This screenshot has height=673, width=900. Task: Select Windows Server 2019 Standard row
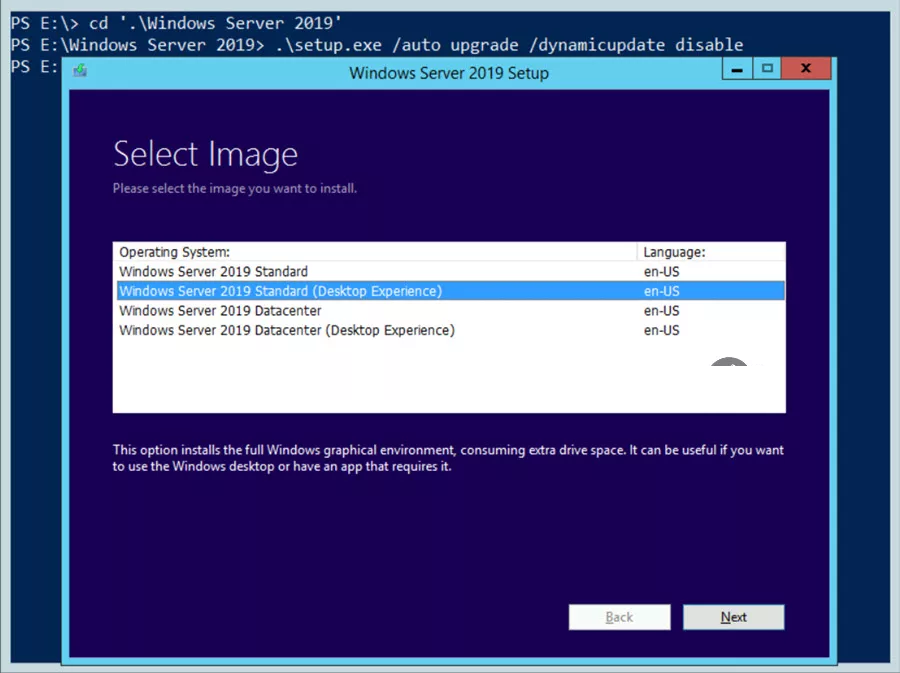[449, 271]
